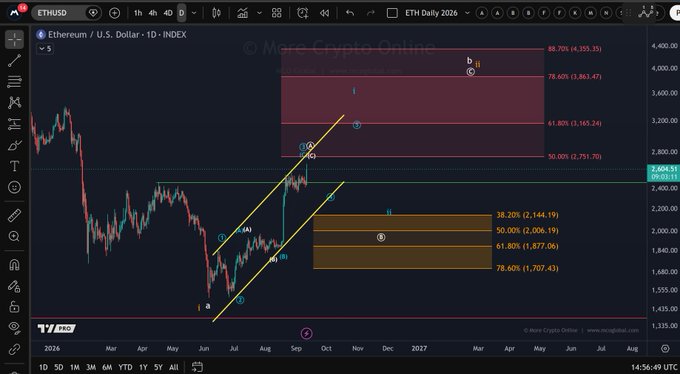Open the indicator templates grid
The width and height of the screenshot is (680, 374).
click(277, 13)
